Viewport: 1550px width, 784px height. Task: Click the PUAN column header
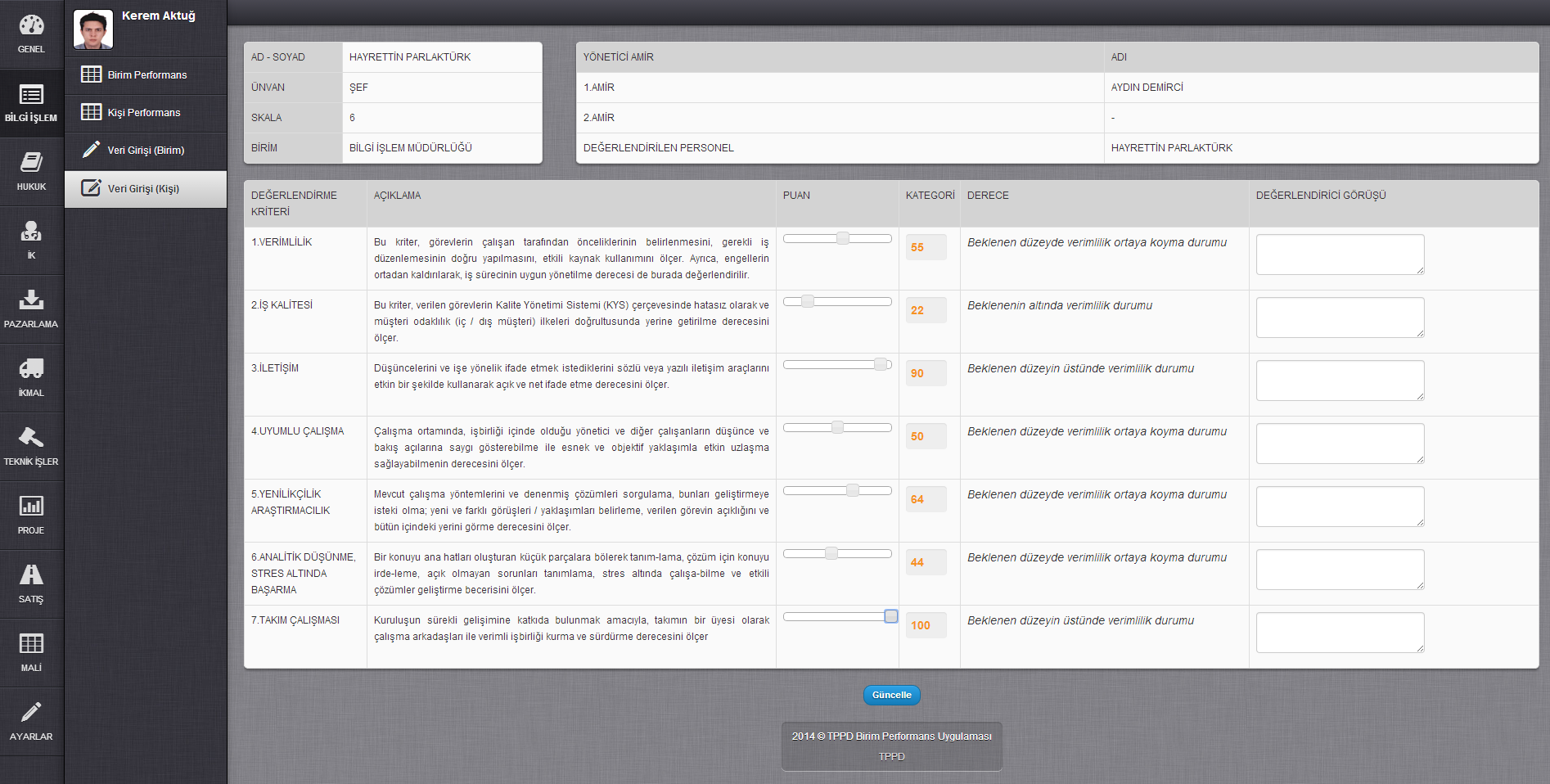pyautogui.click(x=796, y=196)
